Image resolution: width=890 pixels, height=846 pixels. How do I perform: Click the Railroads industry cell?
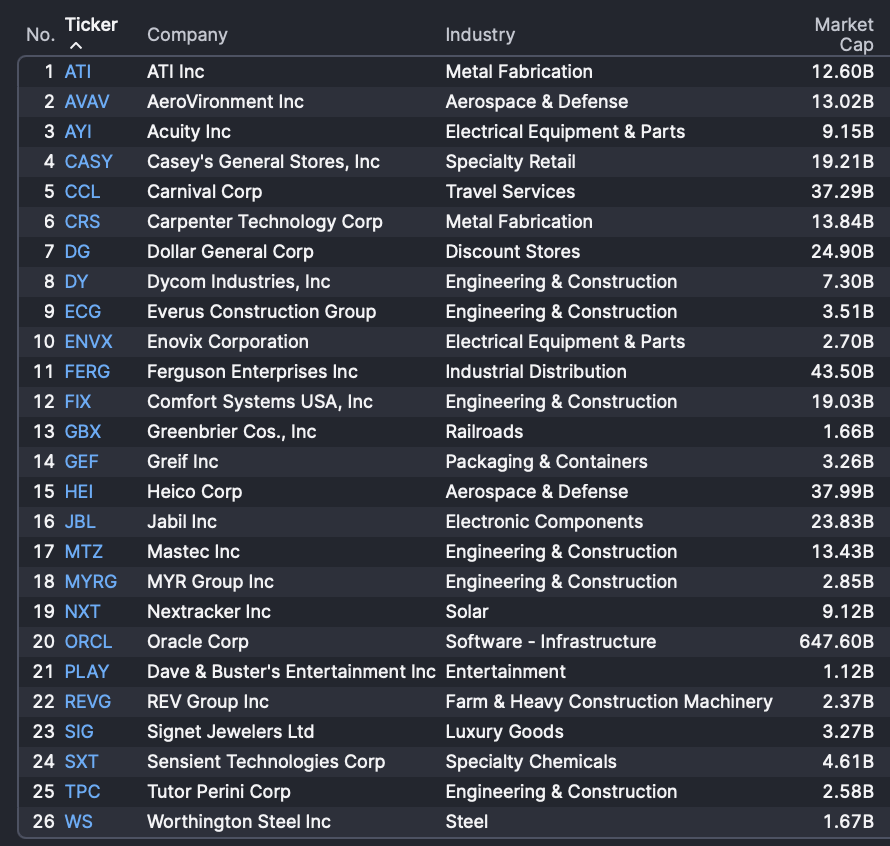(484, 432)
